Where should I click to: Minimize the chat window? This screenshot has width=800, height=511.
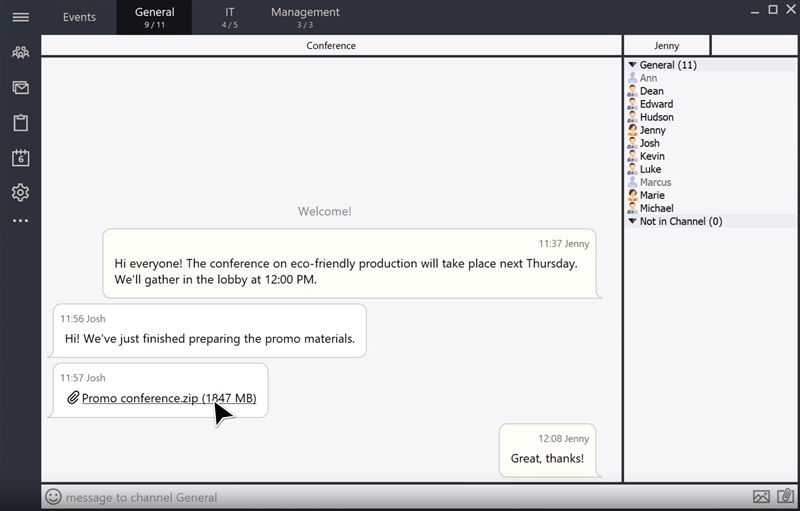755,11
